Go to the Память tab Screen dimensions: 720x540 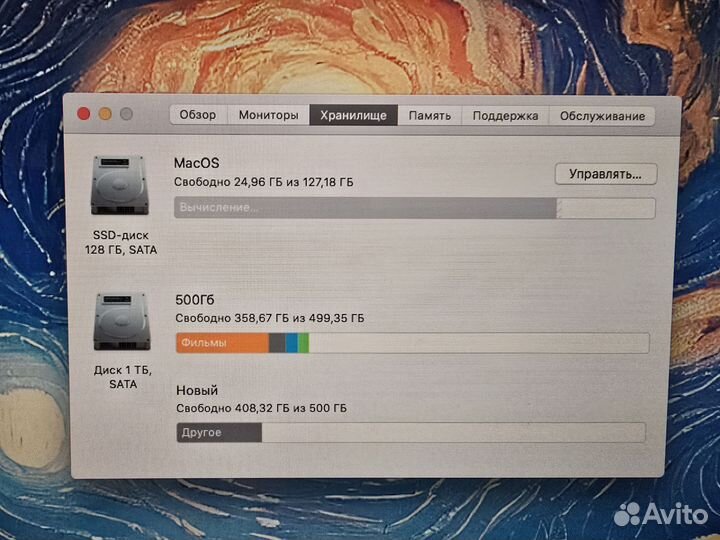pos(429,116)
